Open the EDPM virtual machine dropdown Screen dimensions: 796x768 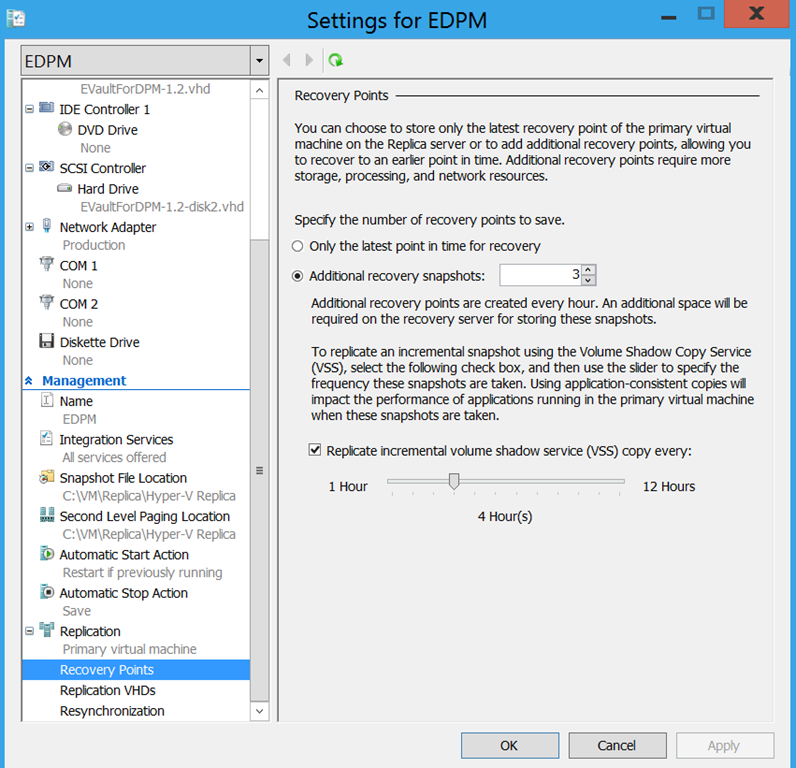[x=259, y=61]
